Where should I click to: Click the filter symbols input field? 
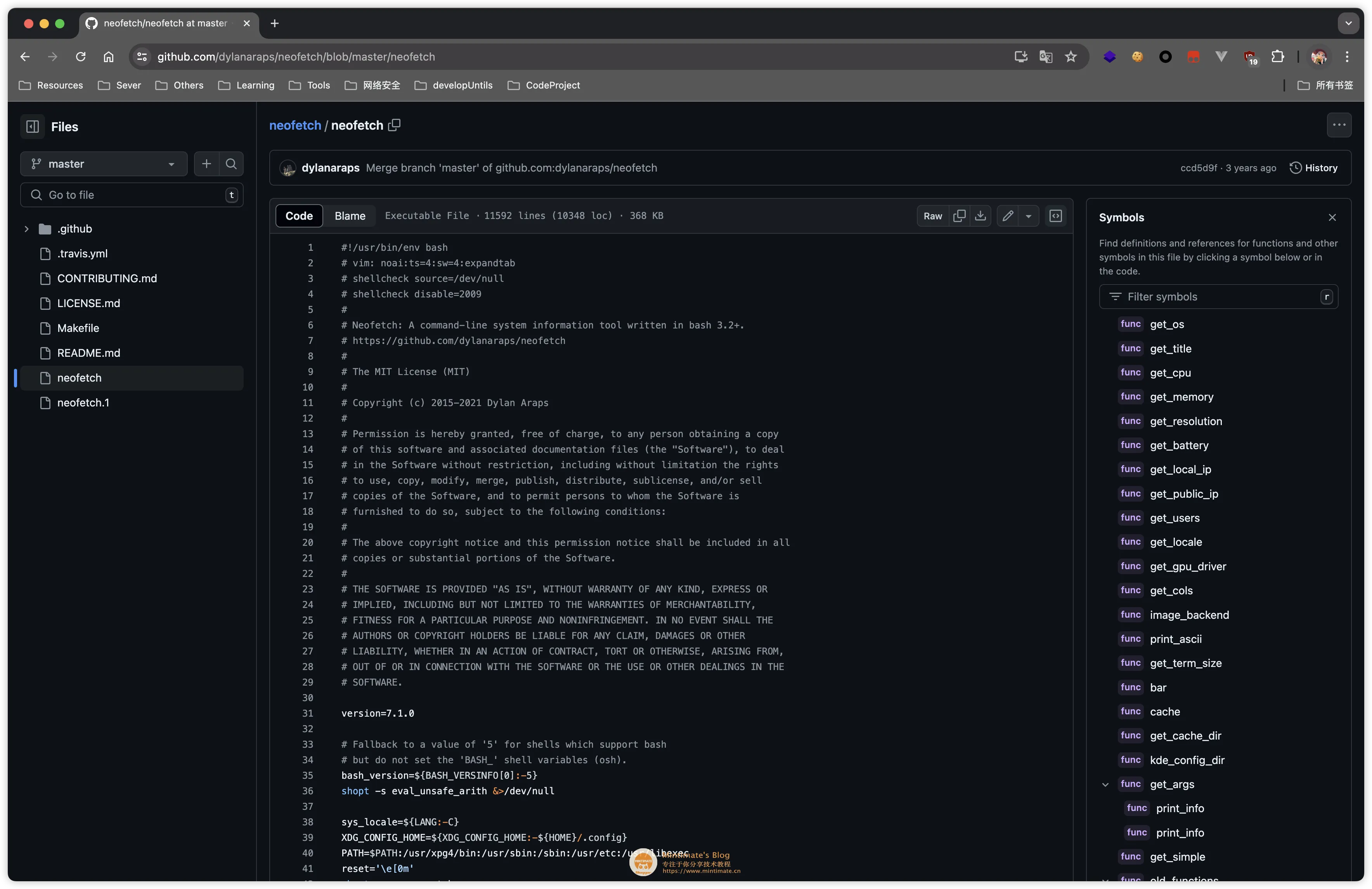(x=1219, y=296)
